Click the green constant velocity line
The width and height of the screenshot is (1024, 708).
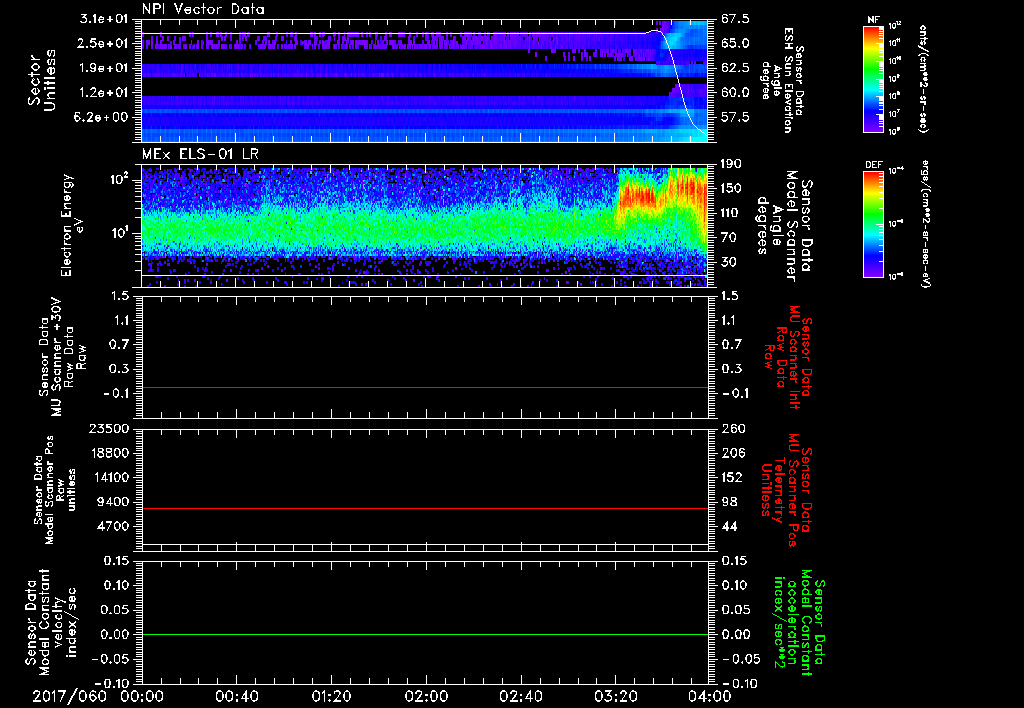pyautogui.click(x=425, y=635)
